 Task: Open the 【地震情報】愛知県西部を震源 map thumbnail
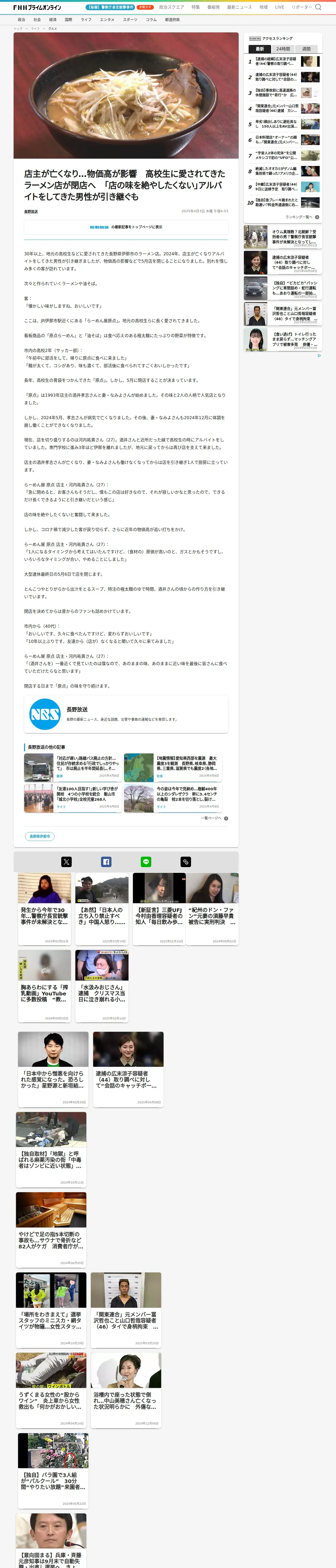[x=138, y=767]
